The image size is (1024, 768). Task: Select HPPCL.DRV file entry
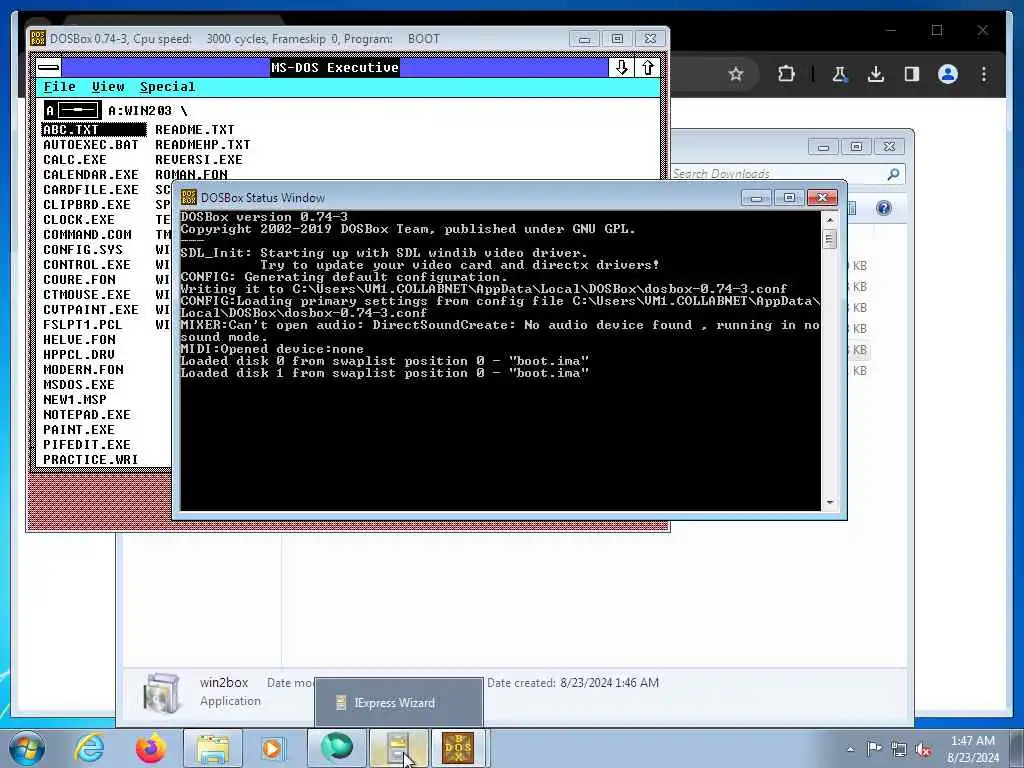coord(79,355)
